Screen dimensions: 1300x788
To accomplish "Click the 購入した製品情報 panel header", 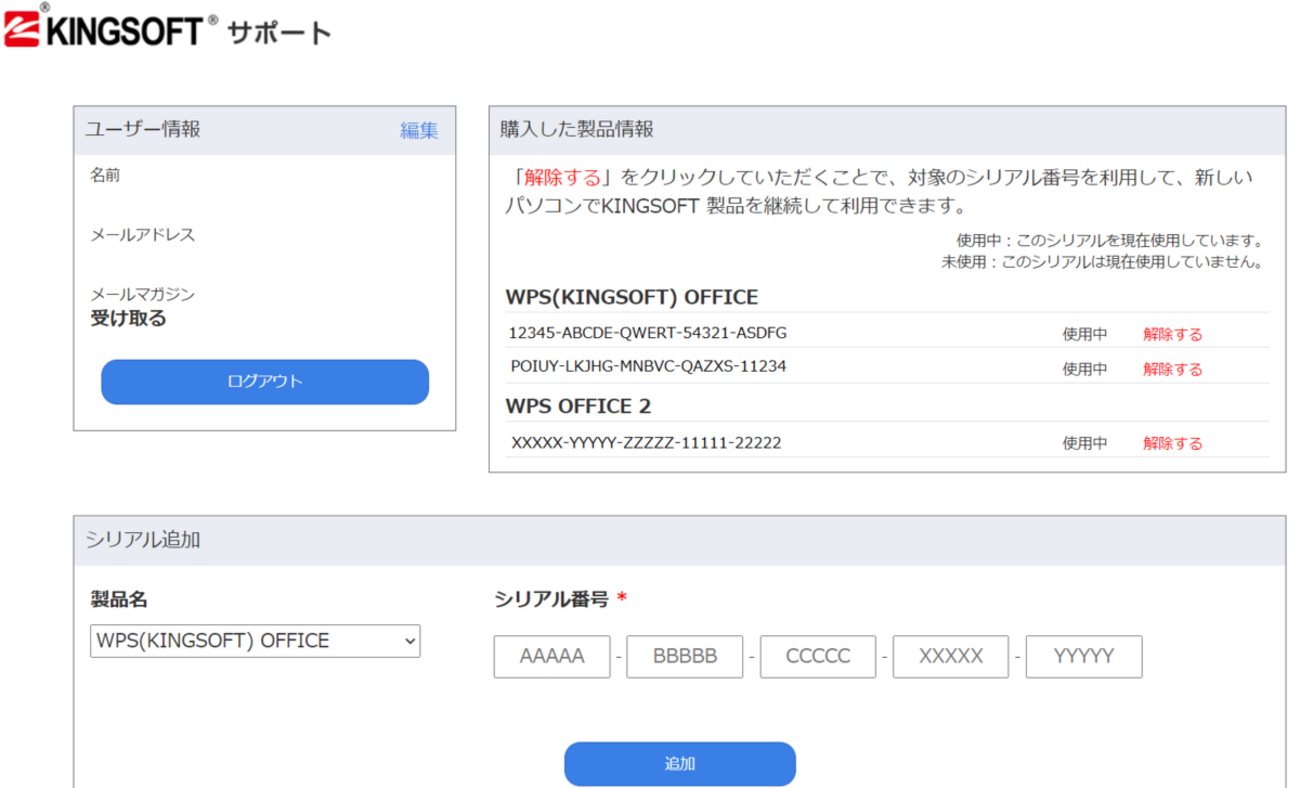I will pyautogui.click(x=886, y=130).
